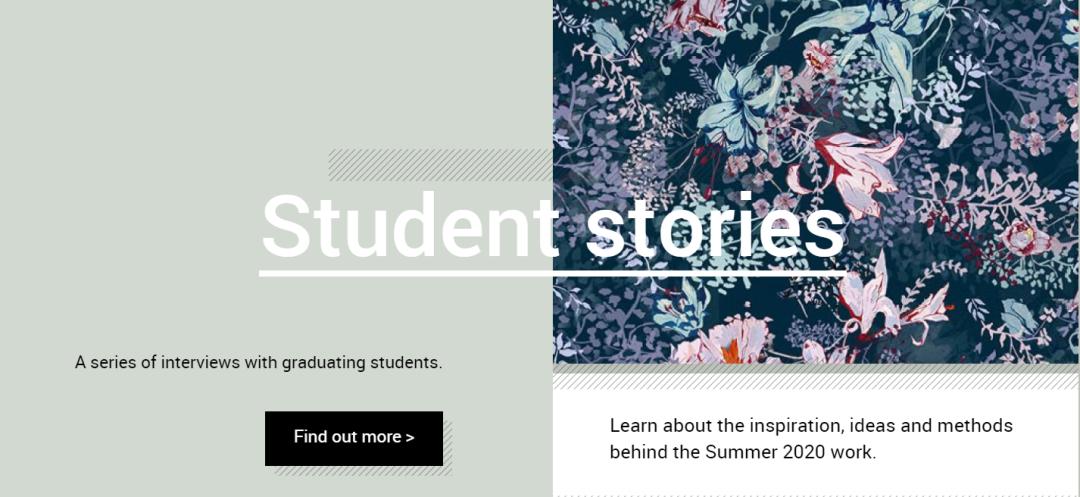1080x497 pixels.
Task: Click the phrase "A series of interviews"
Action: click(150, 362)
